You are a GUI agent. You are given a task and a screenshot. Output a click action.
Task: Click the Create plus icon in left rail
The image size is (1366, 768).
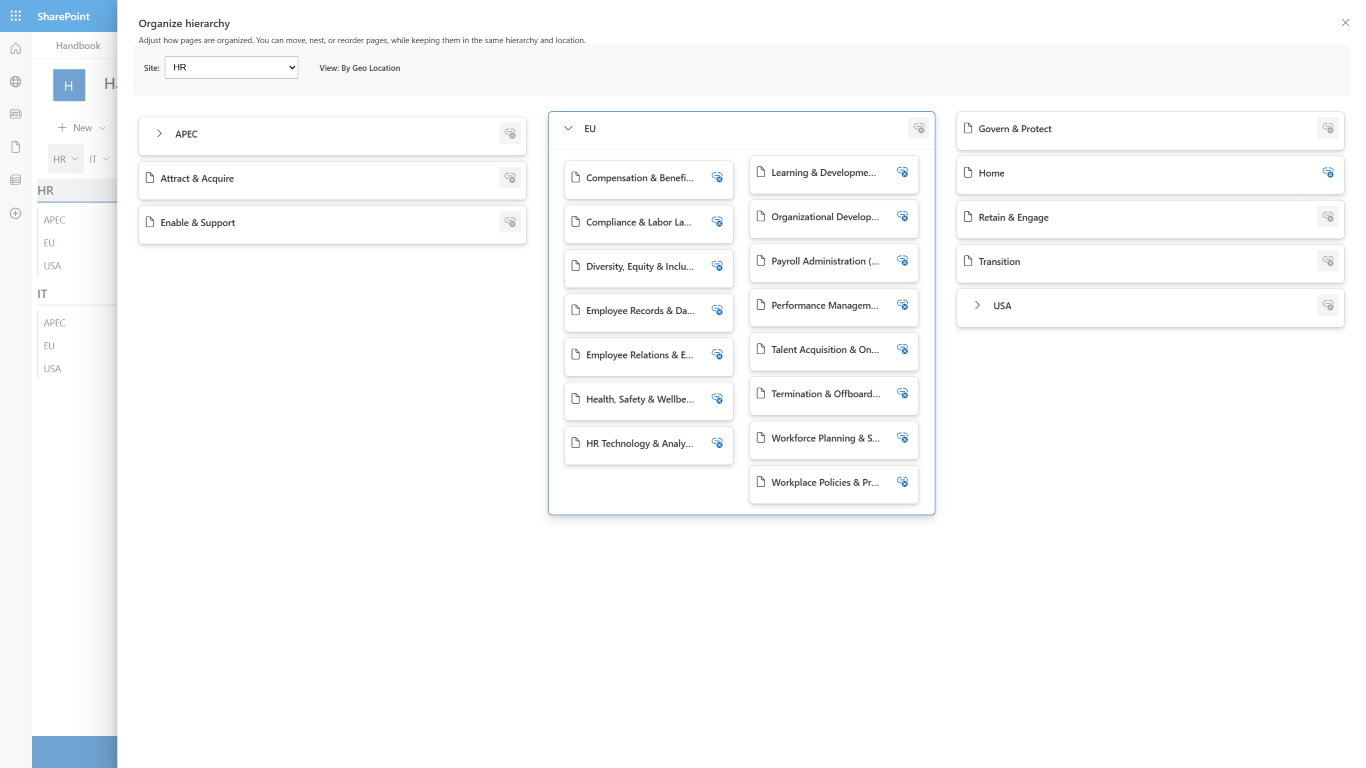15,213
